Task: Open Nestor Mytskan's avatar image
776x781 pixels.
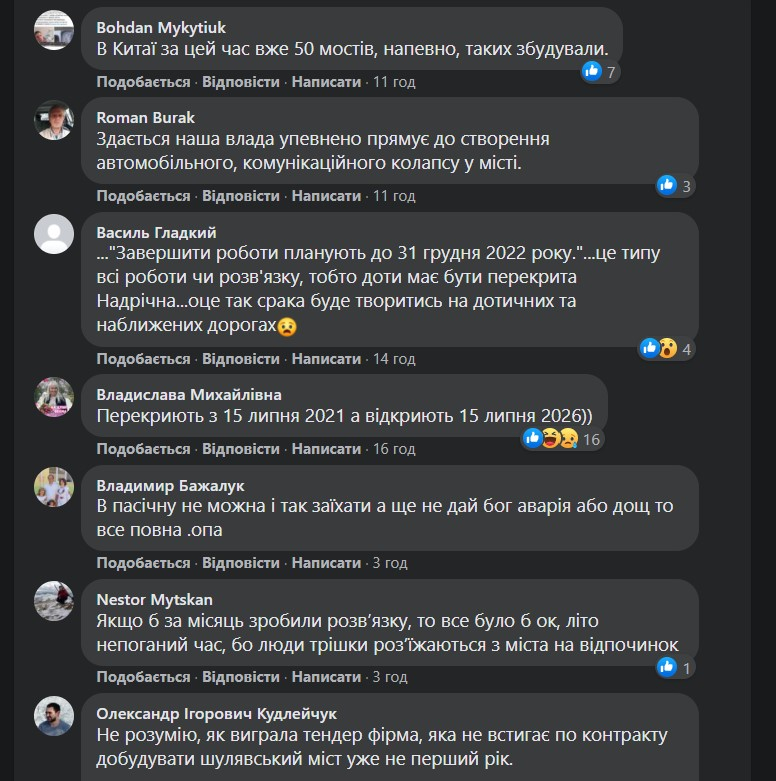Action: click(54, 601)
